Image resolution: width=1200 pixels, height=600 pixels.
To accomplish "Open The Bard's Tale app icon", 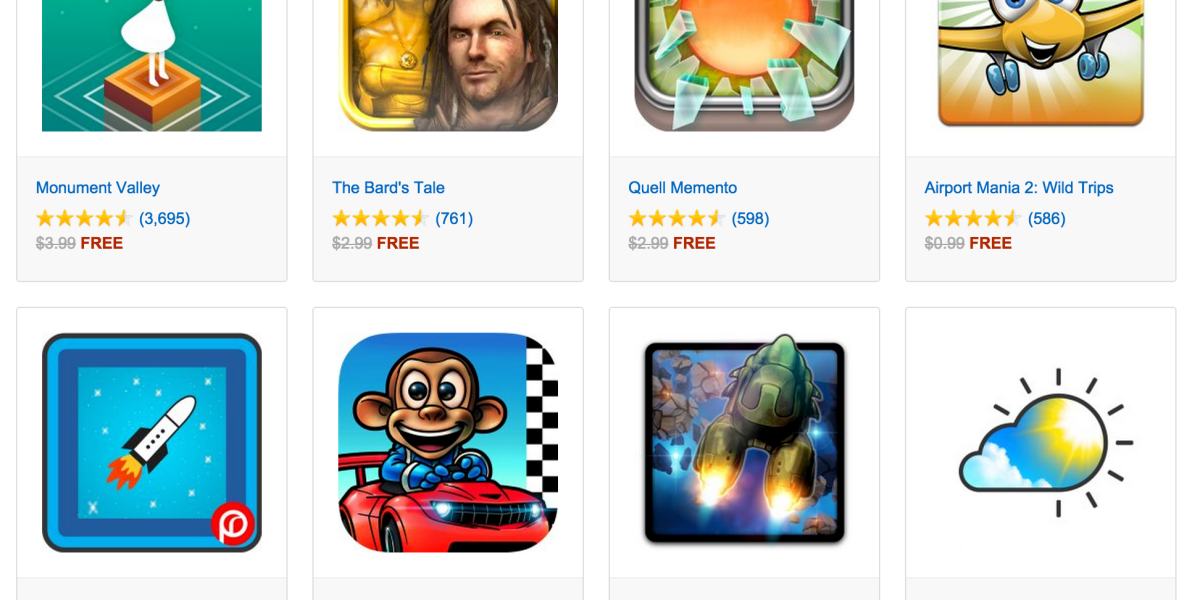I will pyautogui.click(x=448, y=65).
